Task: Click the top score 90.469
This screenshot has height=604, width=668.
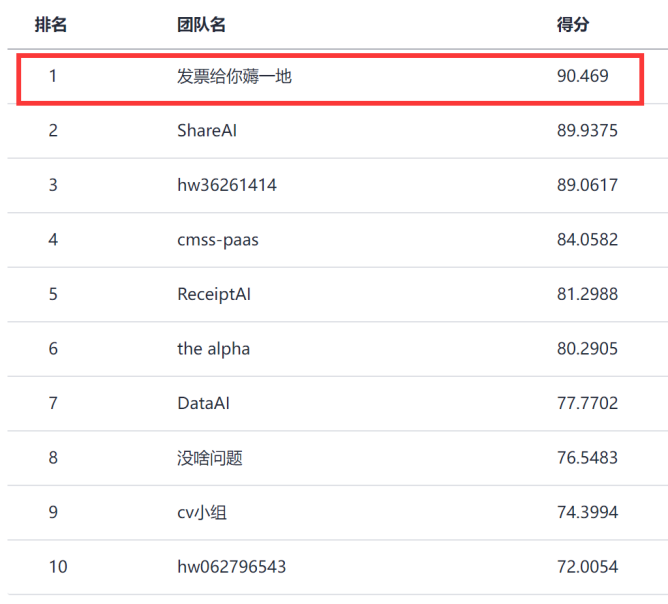Action: click(x=583, y=76)
